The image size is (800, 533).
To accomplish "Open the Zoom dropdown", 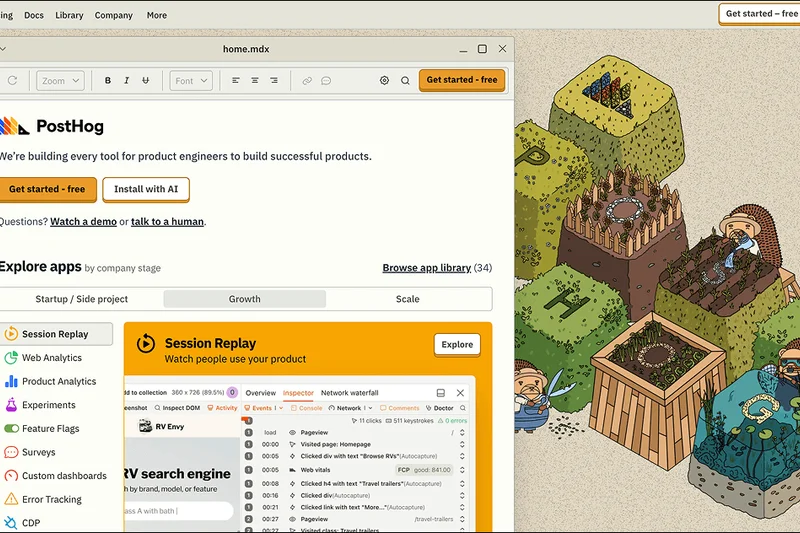I will pos(60,81).
